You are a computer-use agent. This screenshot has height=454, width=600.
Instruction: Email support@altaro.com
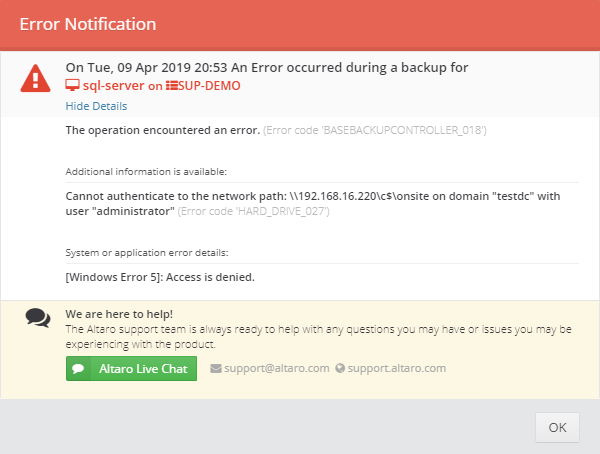pos(276,368)
